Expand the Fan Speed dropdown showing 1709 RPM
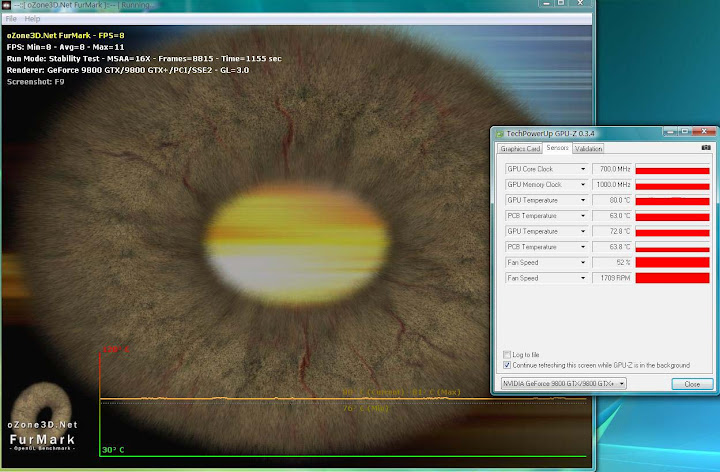Screen dimensions: 720x472 (x=582, y=278)
